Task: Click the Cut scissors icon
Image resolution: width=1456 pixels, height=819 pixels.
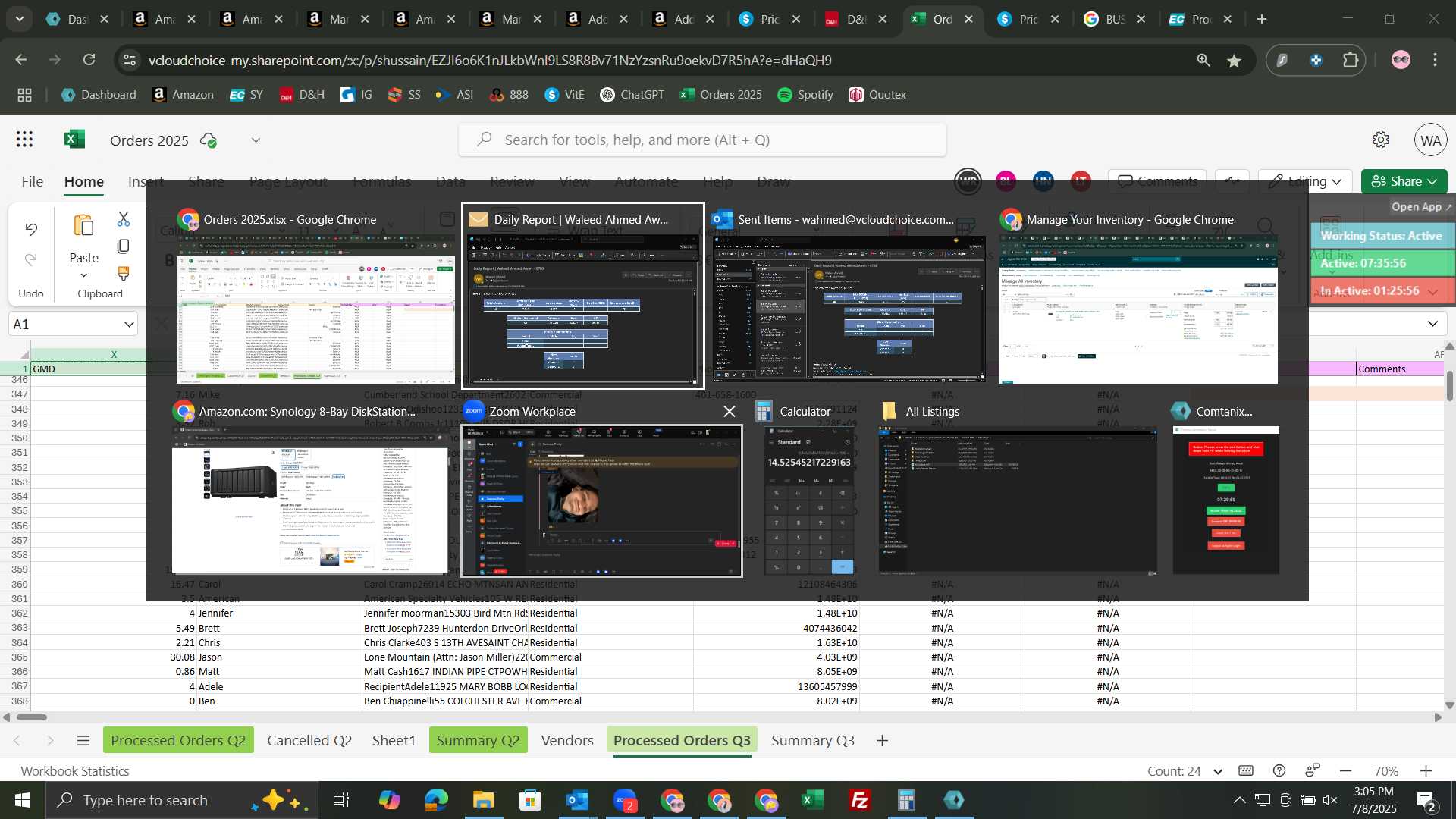Action: (x=124, y=219)
